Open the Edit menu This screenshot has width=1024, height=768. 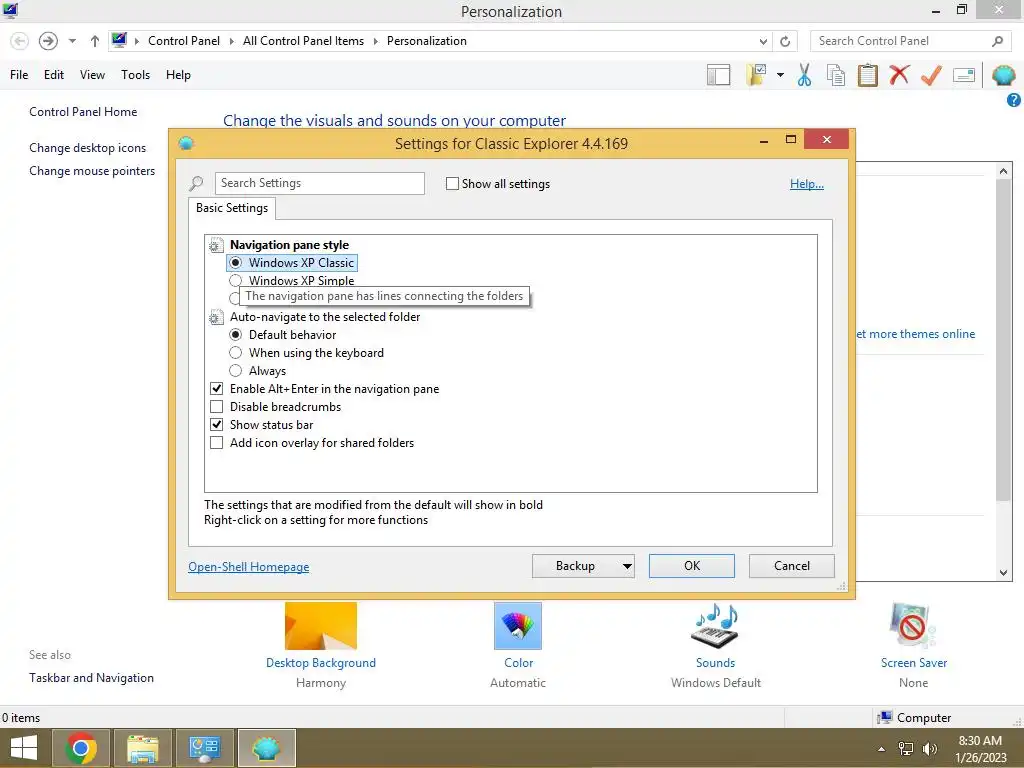pos(54,75)
